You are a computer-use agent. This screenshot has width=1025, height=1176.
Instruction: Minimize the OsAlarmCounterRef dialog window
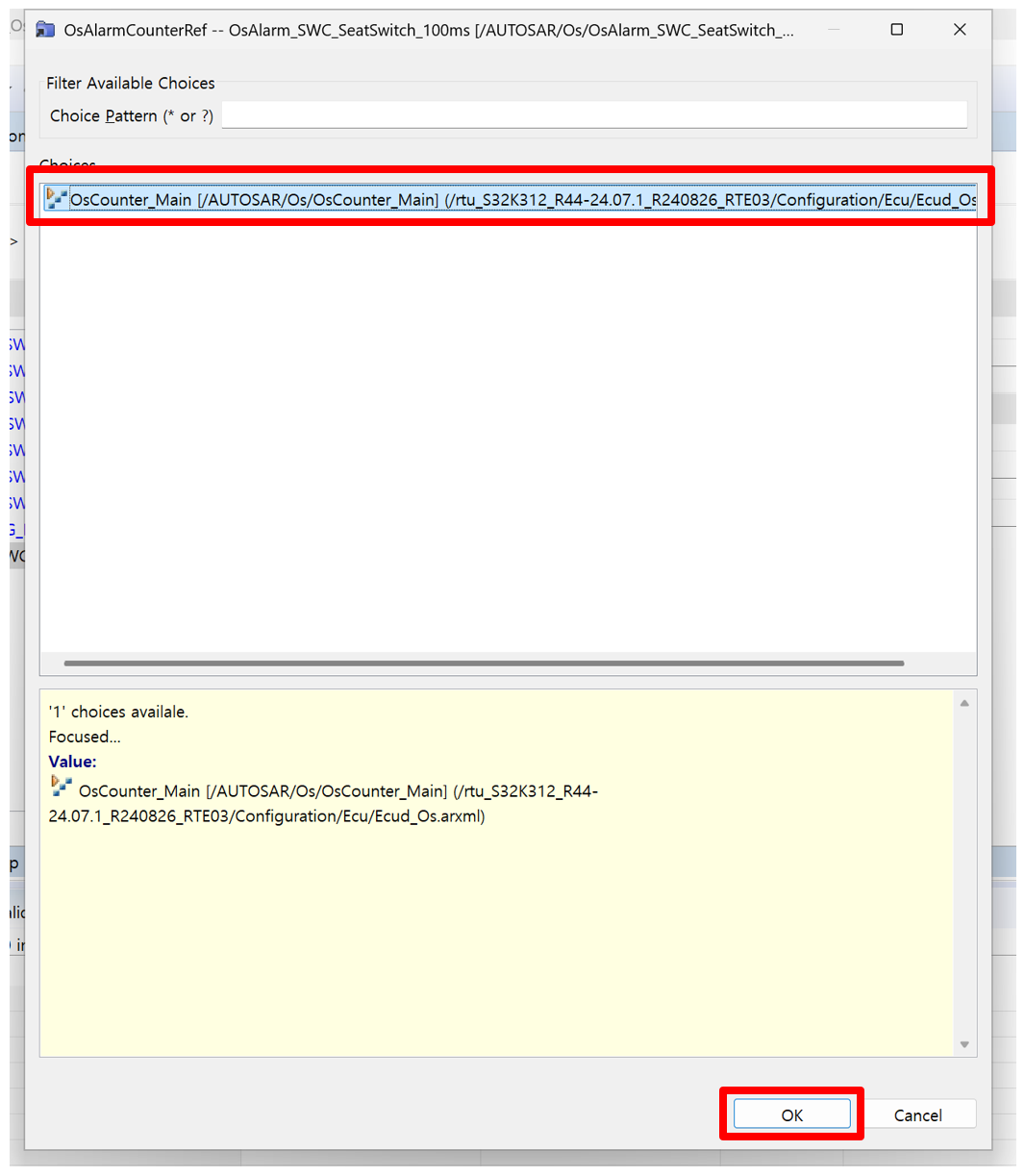tap(834, 30)
